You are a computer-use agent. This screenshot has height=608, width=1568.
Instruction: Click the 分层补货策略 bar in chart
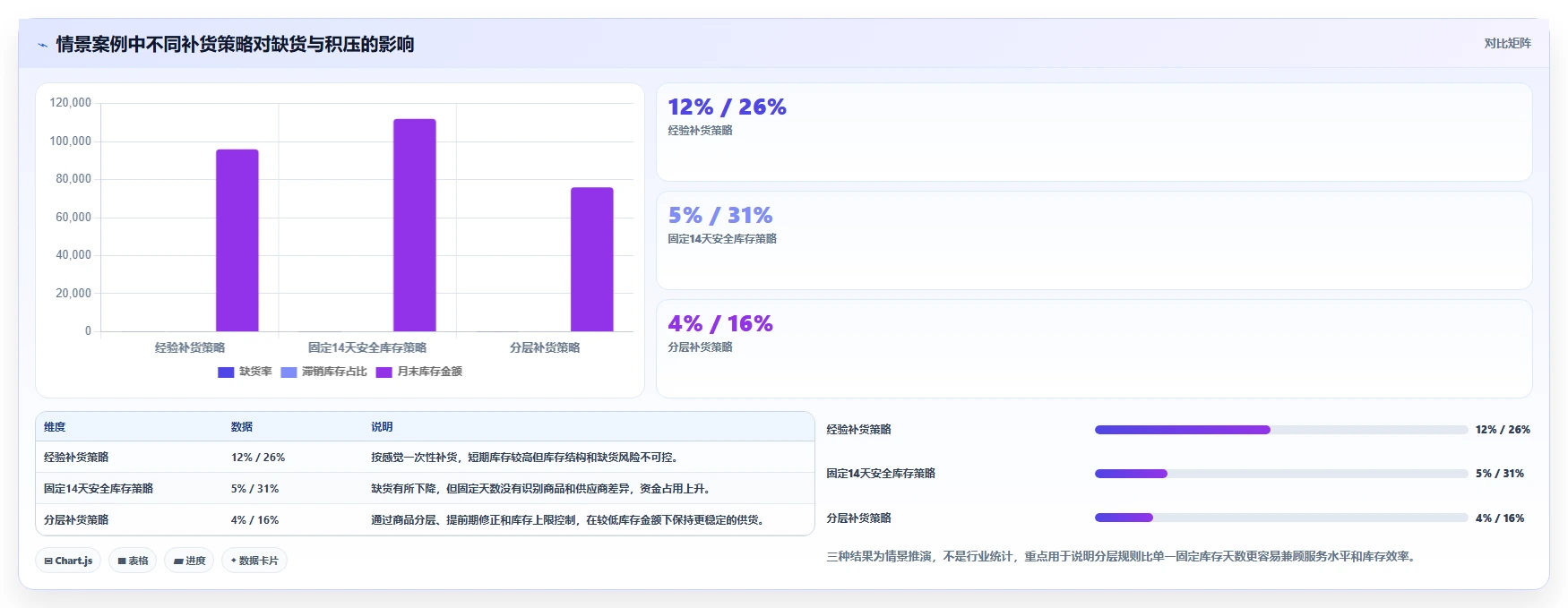pyautogui.click(x=592, y=259)
